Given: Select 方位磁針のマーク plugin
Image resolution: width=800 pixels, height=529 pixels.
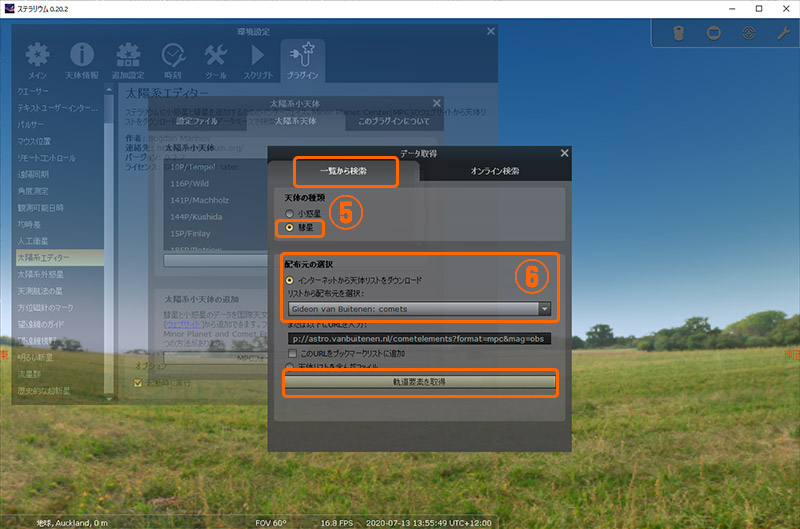Looking at the screenshot, I should [59, 308].
